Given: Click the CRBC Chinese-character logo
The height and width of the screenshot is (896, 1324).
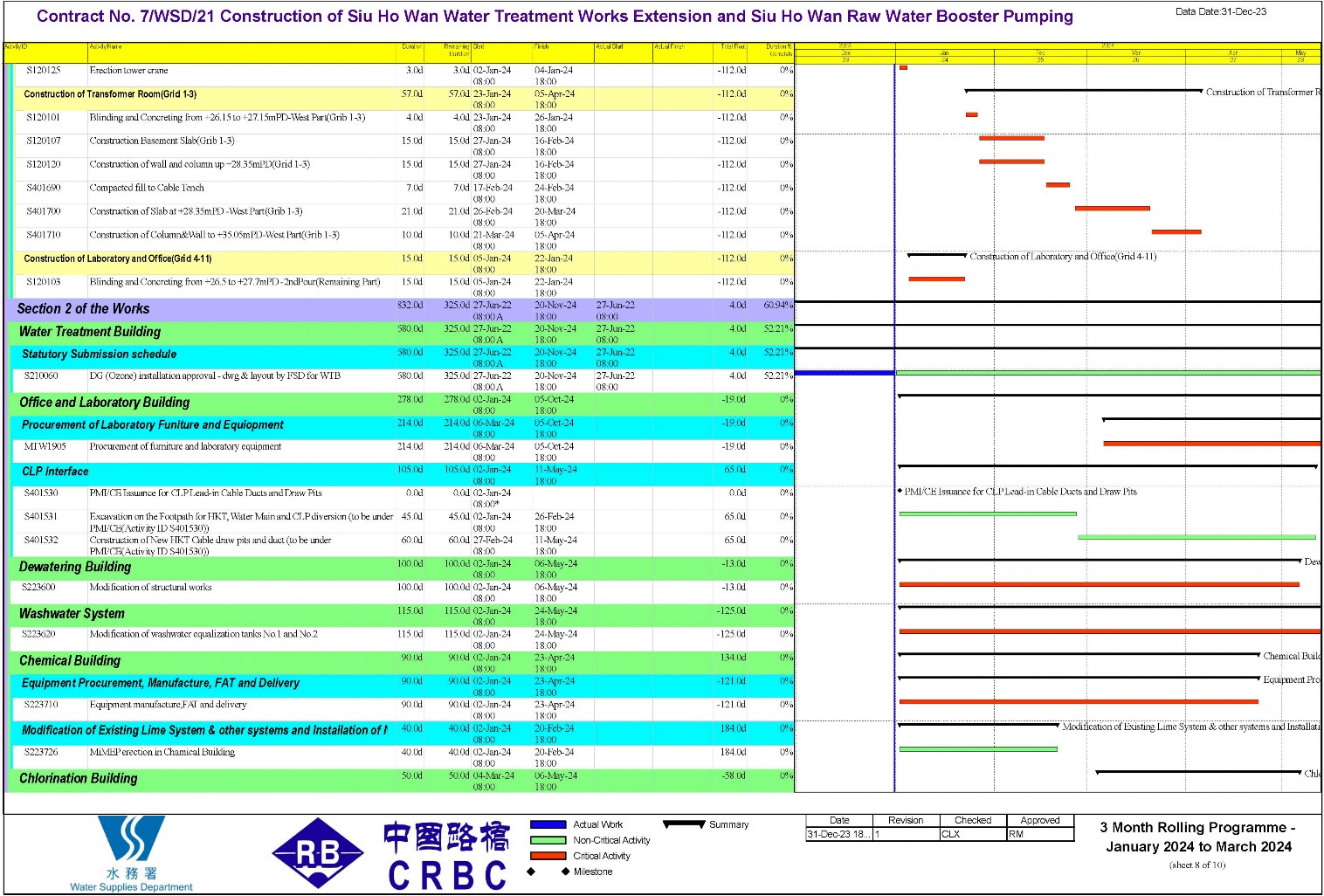Looking at the screenshot, I should 446,856.
